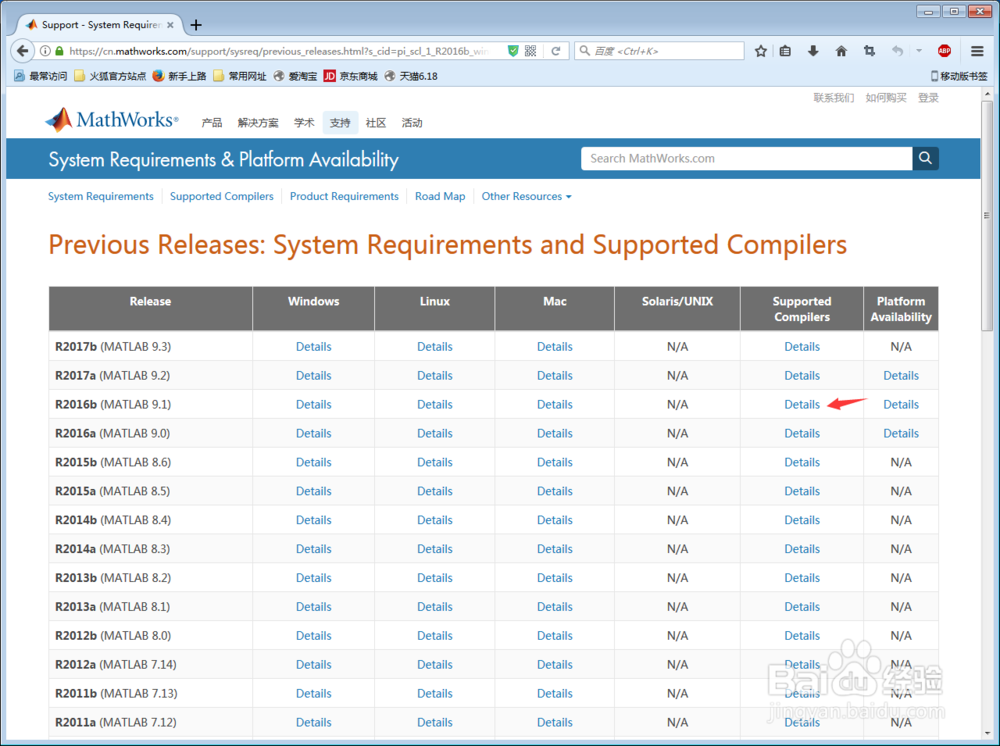Select the 支持 menu item
The image size is (1000, 746).
340,122
